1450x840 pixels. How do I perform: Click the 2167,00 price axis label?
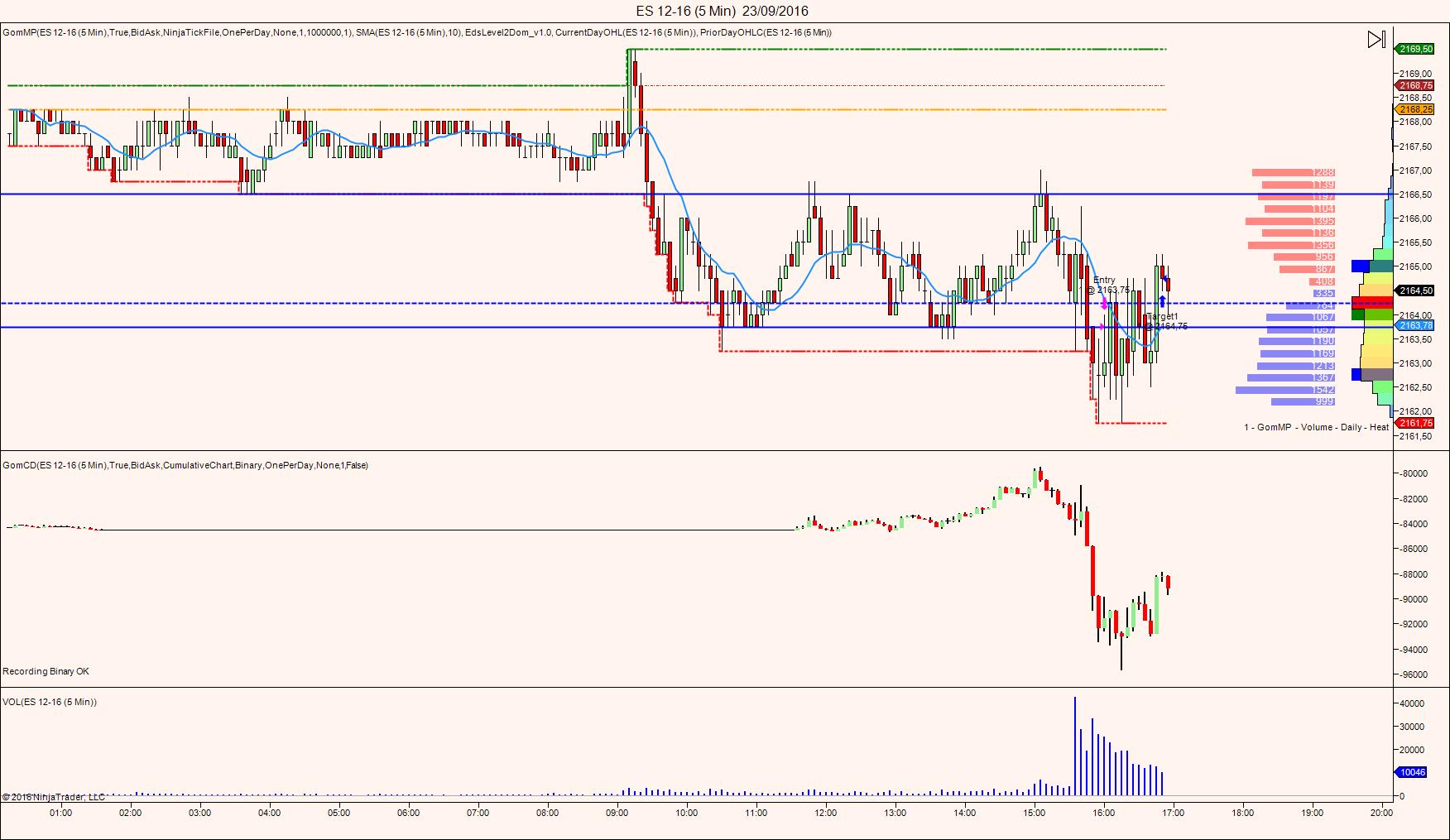click(1416, 170)
